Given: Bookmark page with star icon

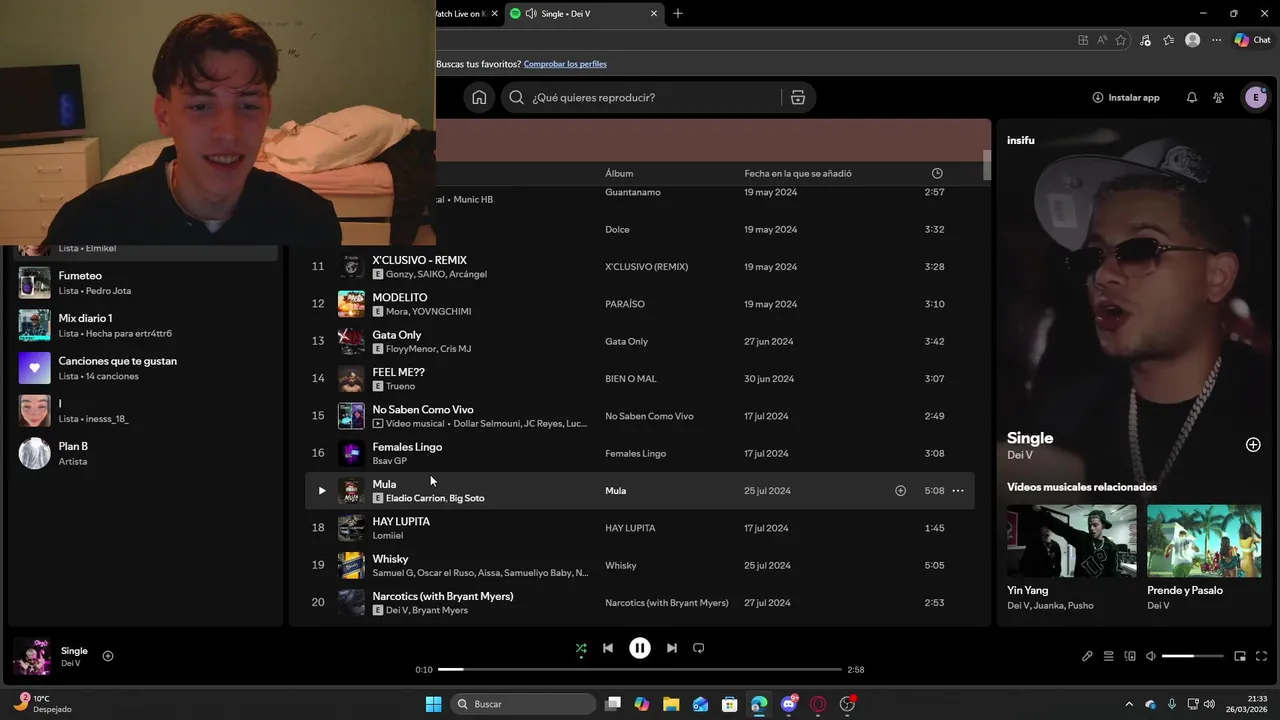Looking at the screenshot, I should [1121, 40].
